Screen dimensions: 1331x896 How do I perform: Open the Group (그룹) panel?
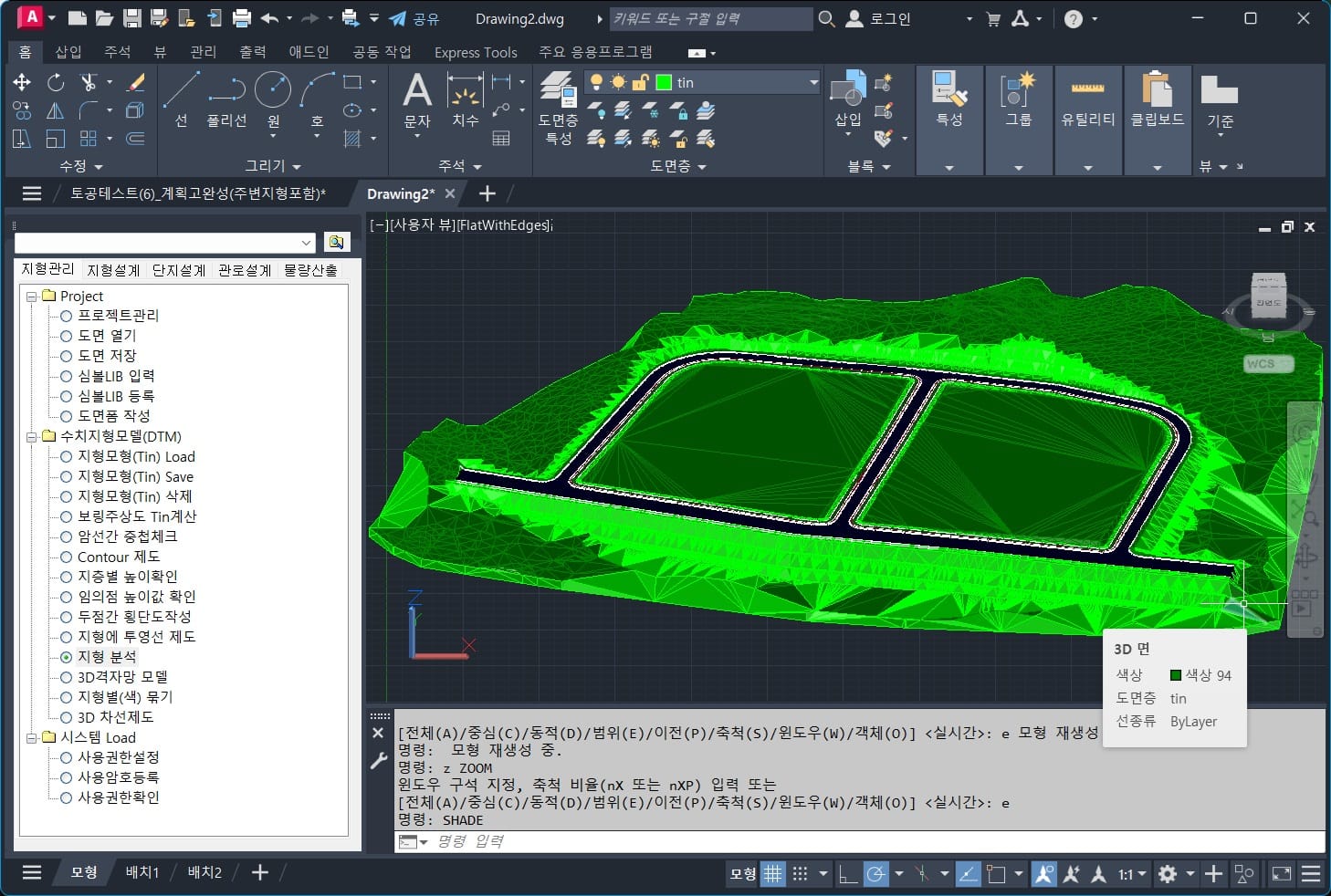coord(1018,100)
